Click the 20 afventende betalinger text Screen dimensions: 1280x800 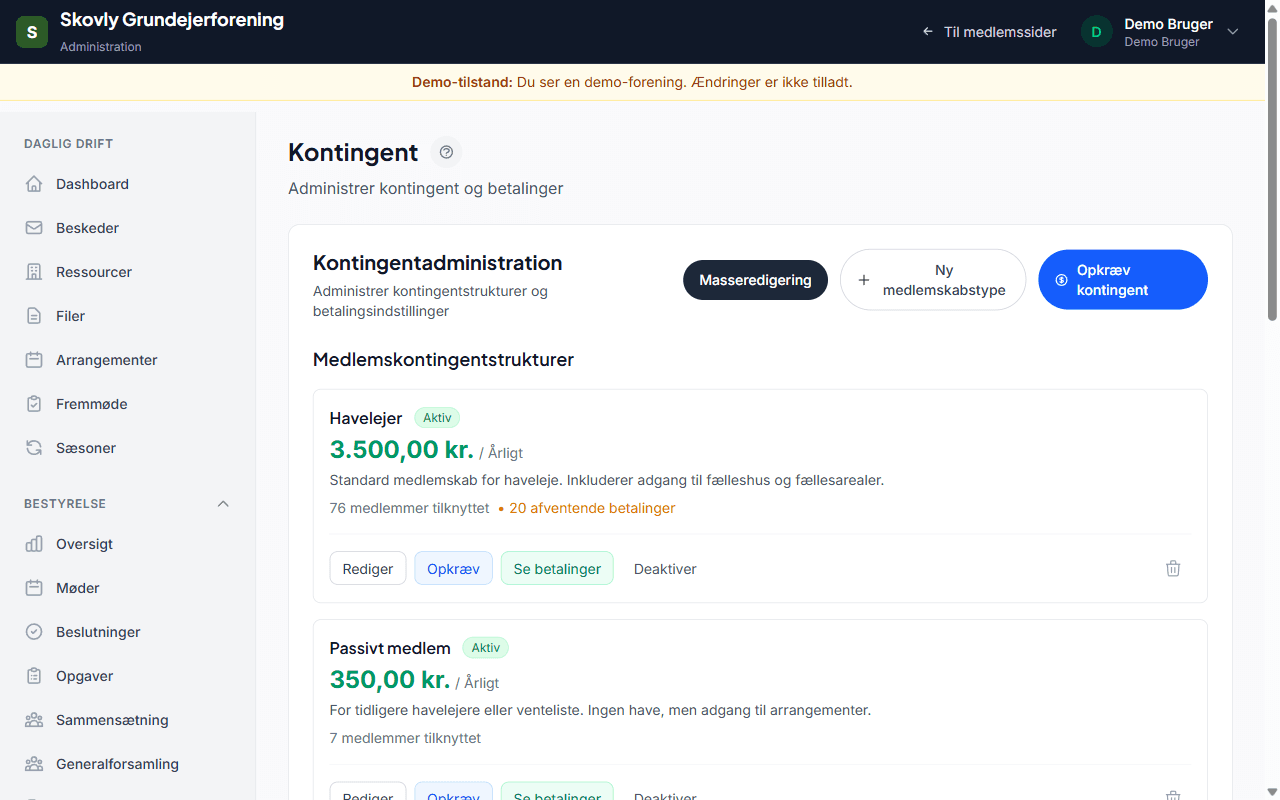592,508
